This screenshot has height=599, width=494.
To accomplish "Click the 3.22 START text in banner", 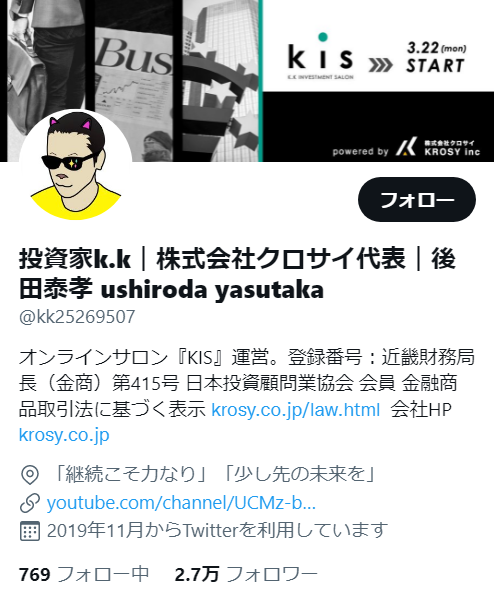I will (436, 57).
